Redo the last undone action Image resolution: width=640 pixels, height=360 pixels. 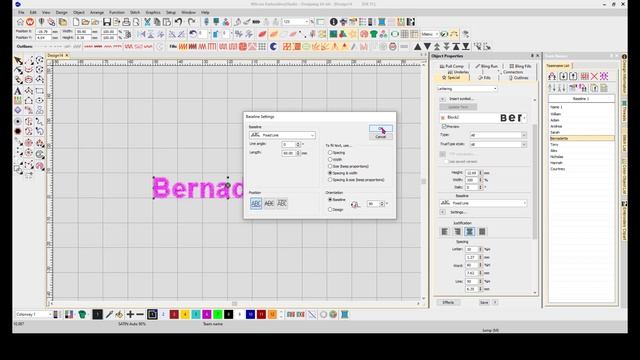click(191, 22)
